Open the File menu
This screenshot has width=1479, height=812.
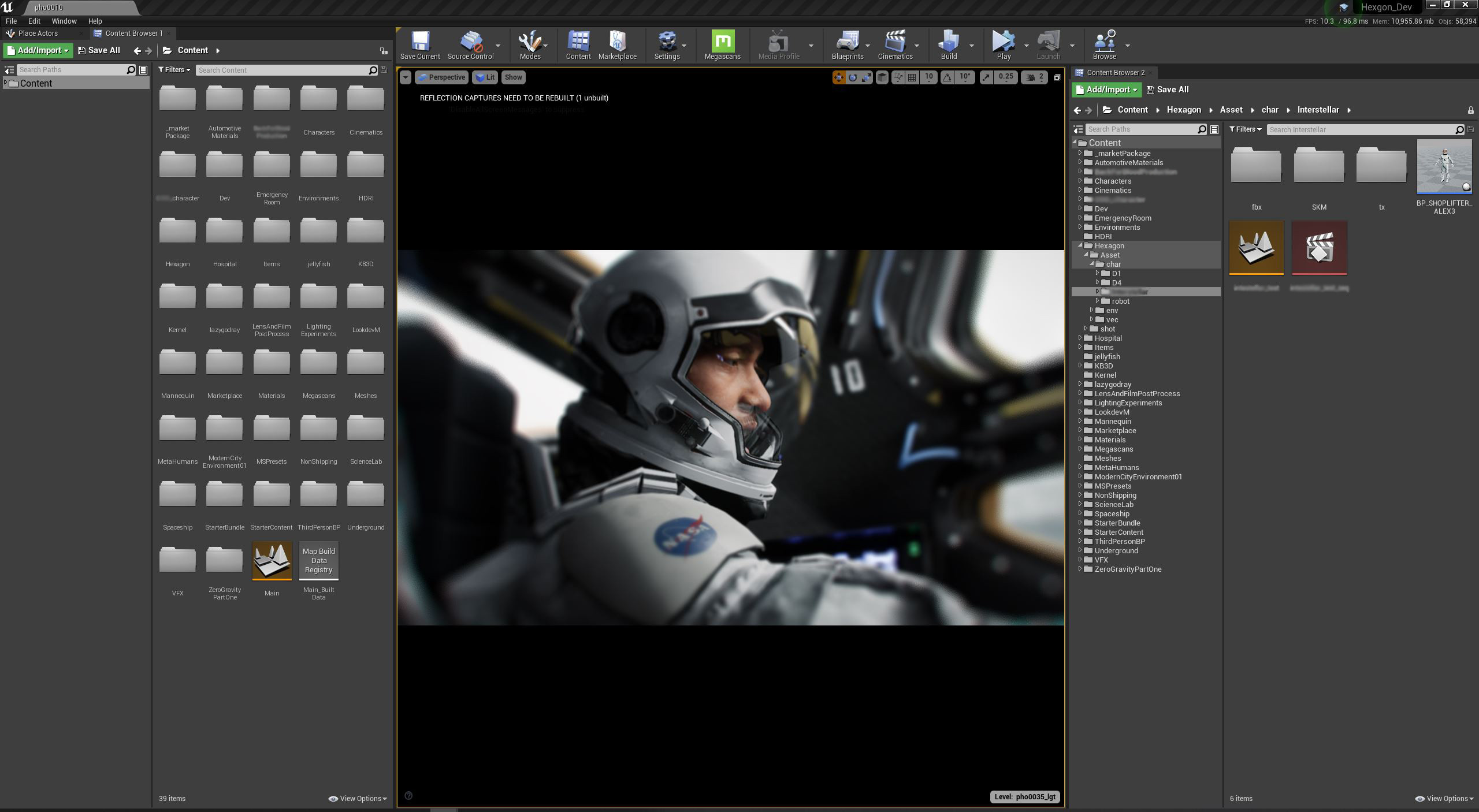coord(11,21)
